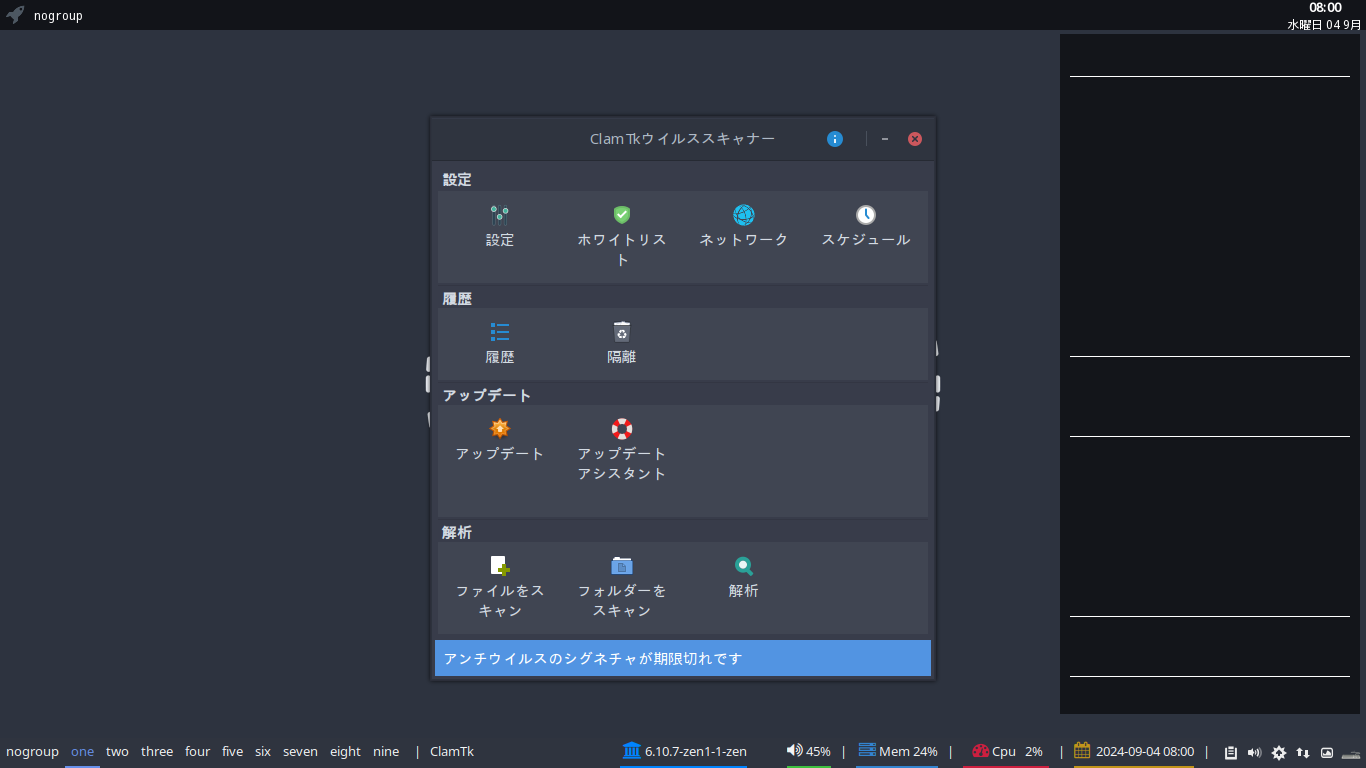Switch to workspace one
The image size is (1366, 768).
tap(83, 751)
